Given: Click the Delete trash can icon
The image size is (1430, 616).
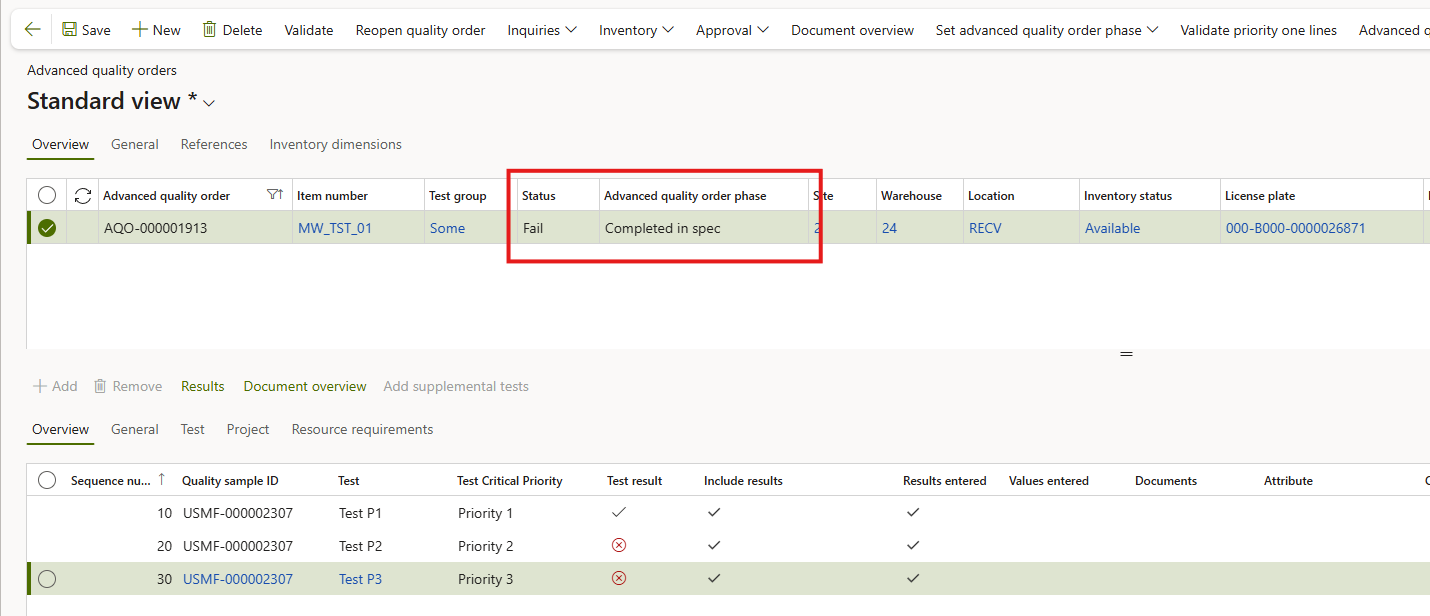Looking at the screenshot, I should pos(210,30).
